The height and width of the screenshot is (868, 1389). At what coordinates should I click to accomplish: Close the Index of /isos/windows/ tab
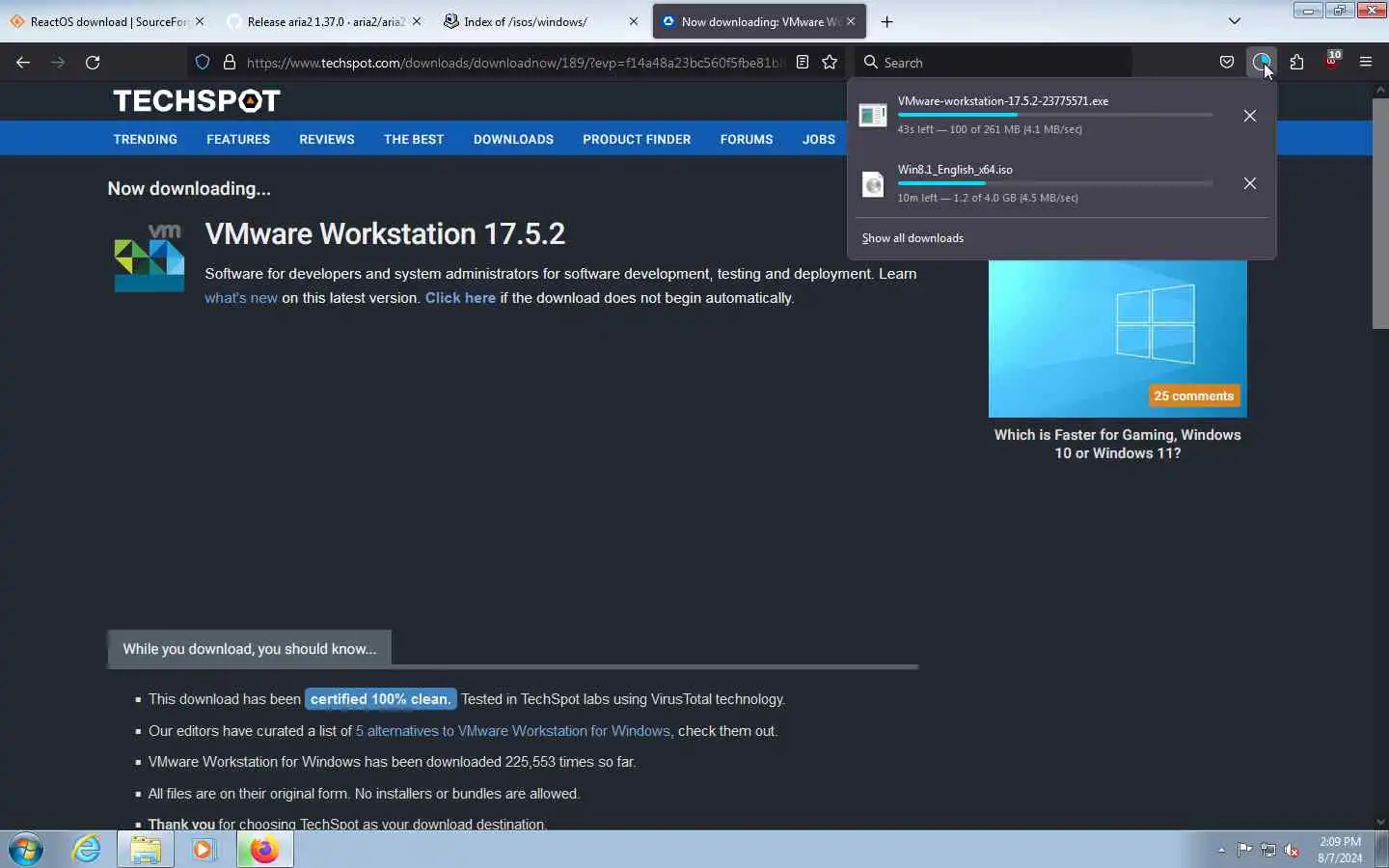[634, 21]
